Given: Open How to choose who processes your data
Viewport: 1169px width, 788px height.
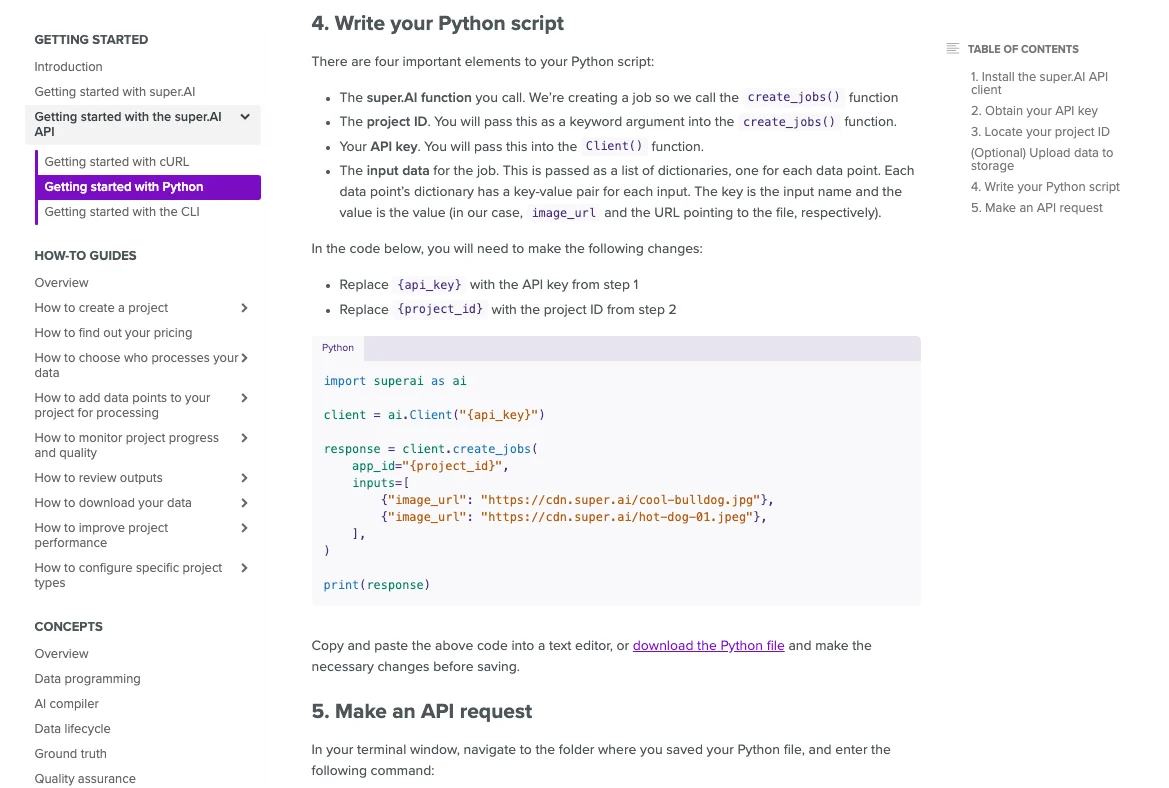Looking at the screenshot, I should 136,365.
